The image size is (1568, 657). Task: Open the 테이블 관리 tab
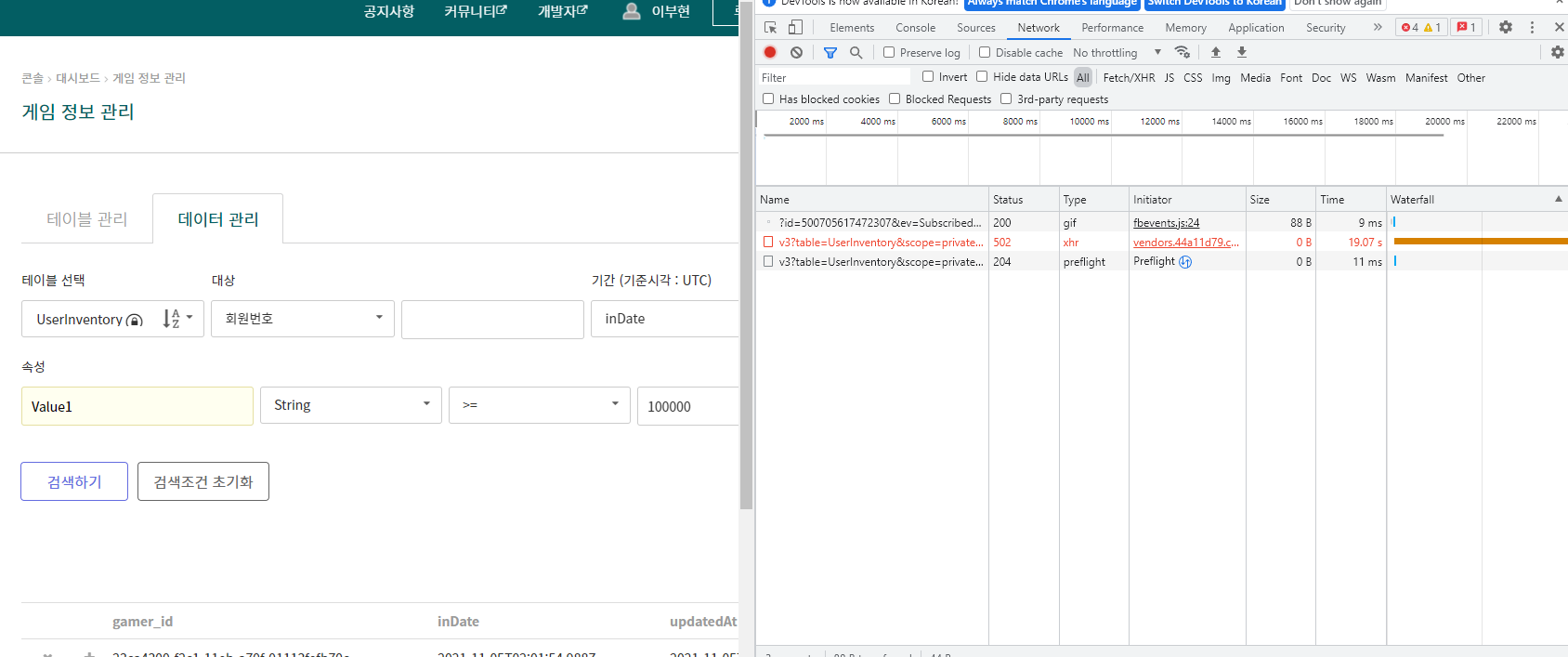[87, 219]
